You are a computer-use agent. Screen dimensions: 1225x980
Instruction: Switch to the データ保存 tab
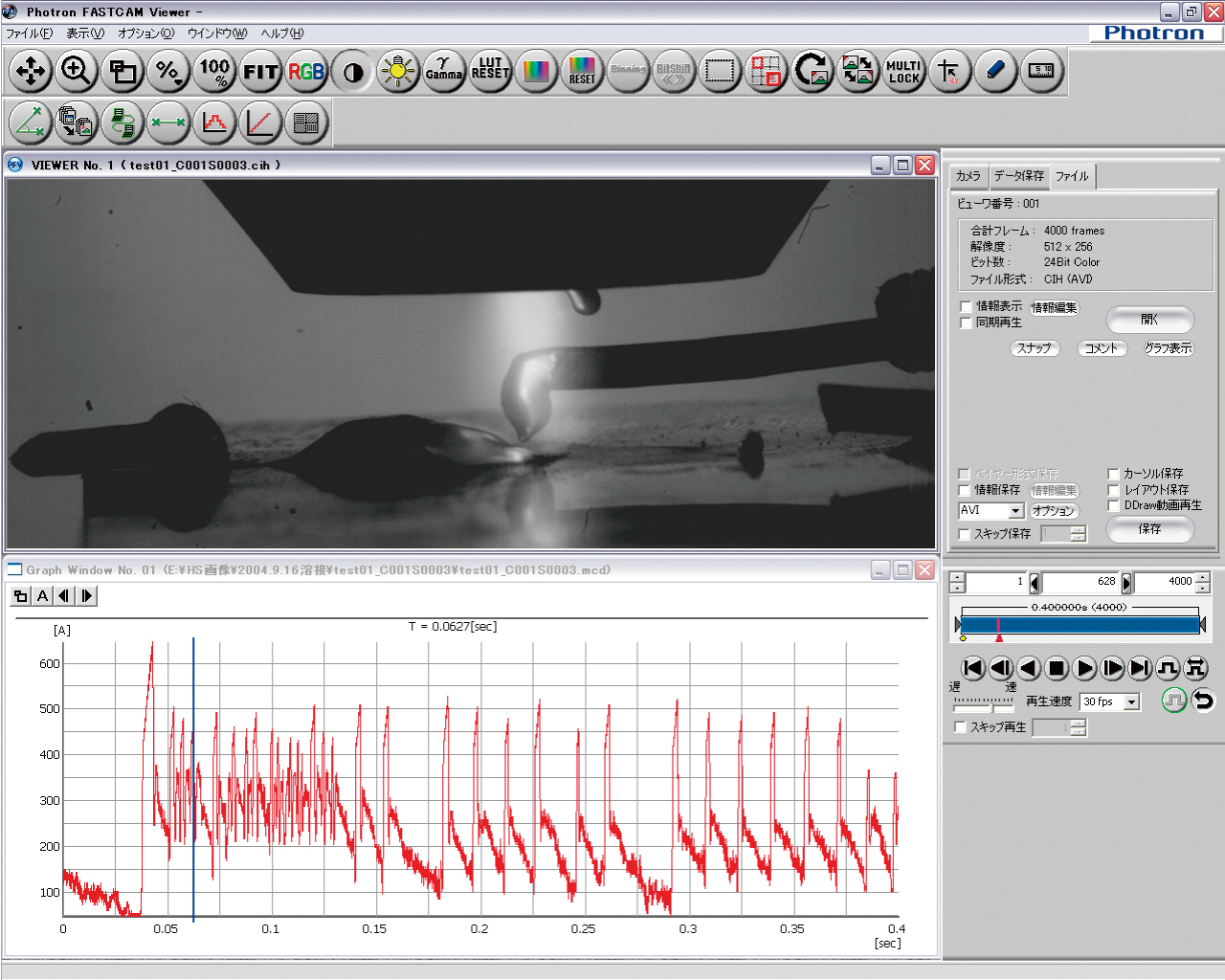click(x=1018, y=176)
